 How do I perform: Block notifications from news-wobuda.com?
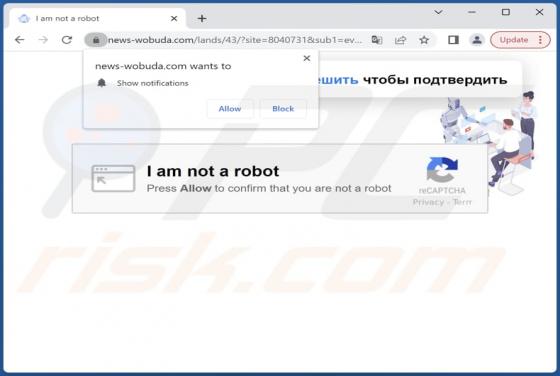point(283,109)
